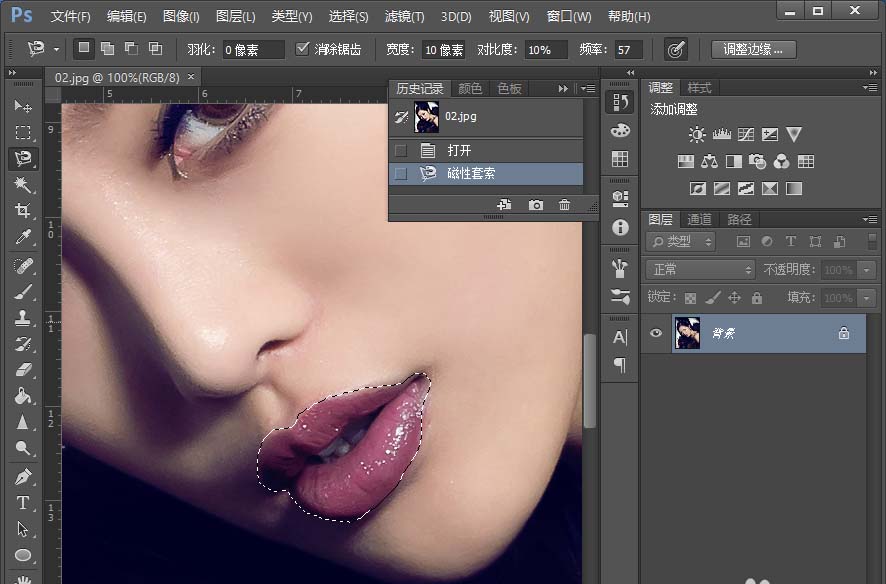Create new snapshot with camera icon
The image size is (886, 584).
536,205
